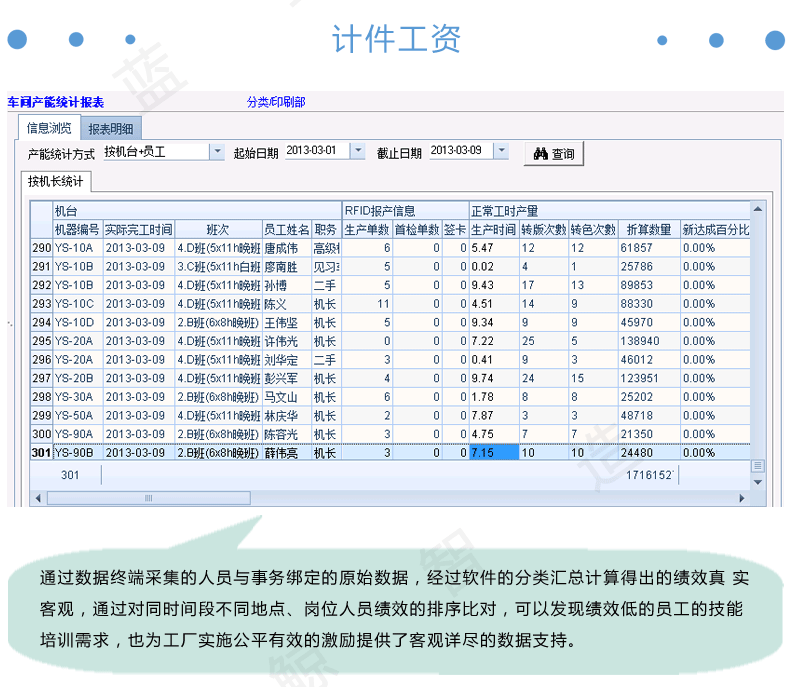The image size is (790, 687).
Task: Click the 车间产能统计报表 title
Action: point(56,102)
